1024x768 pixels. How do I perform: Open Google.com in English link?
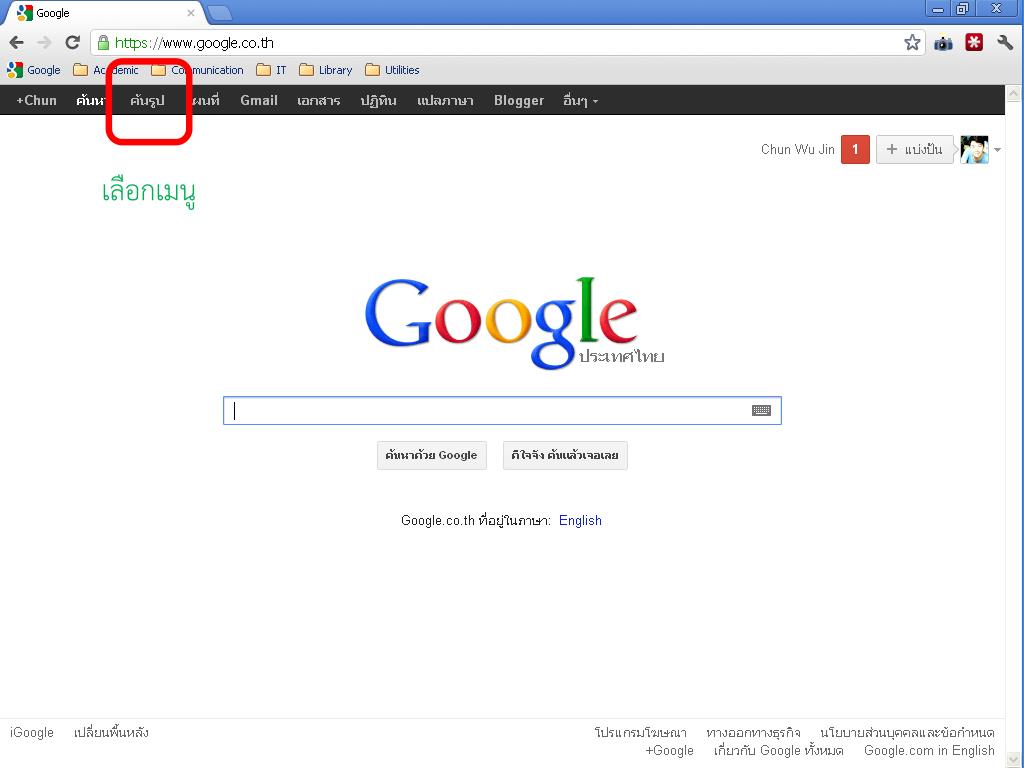(929, 751)
